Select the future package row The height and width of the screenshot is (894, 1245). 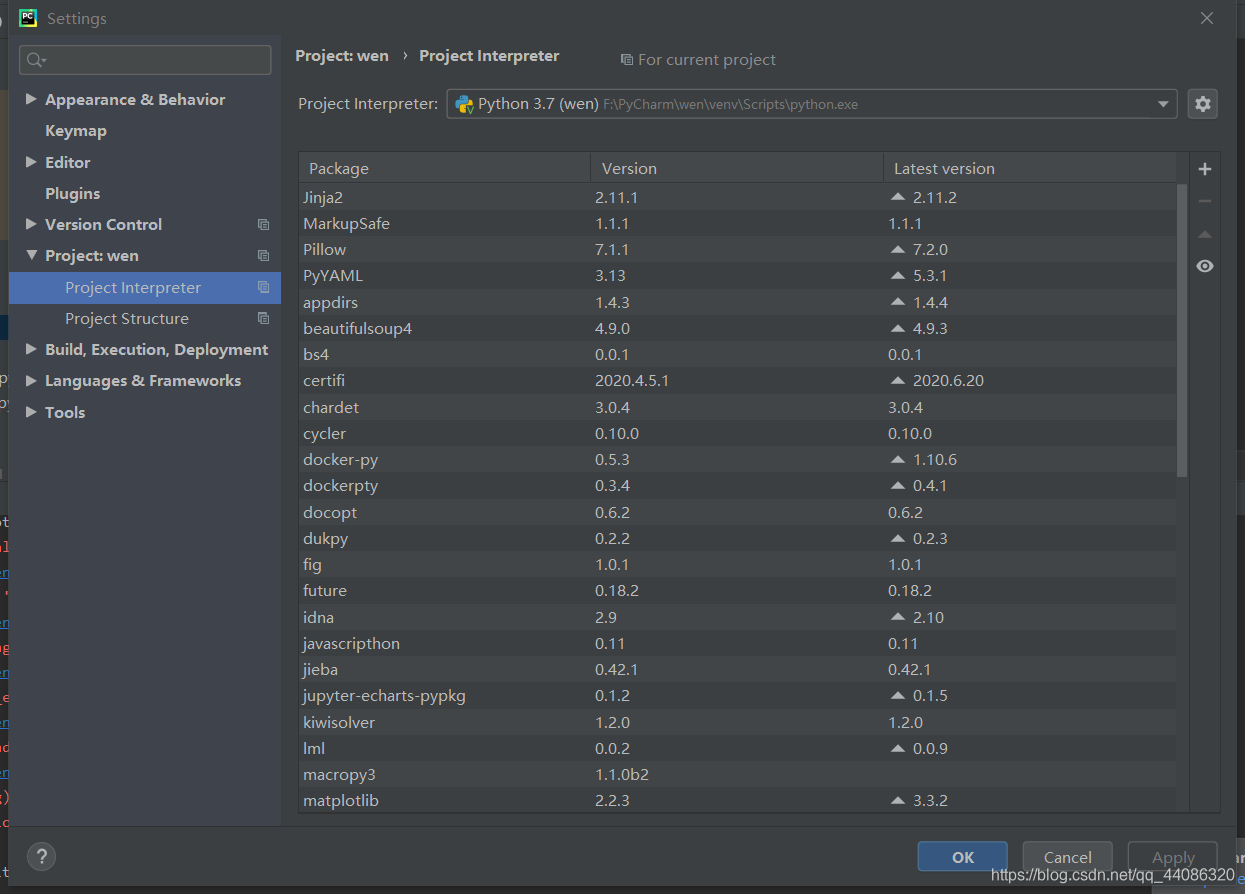738,590
